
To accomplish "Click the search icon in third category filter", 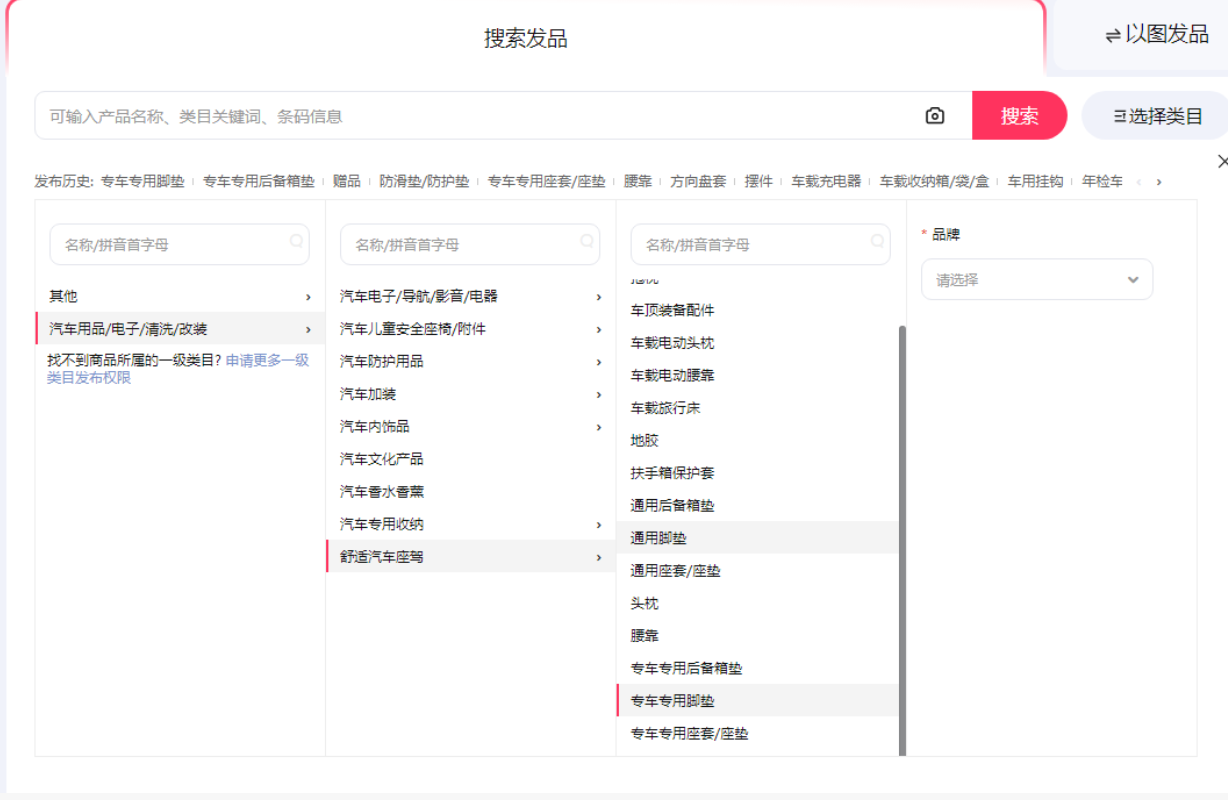I will (x=877, y=241).
